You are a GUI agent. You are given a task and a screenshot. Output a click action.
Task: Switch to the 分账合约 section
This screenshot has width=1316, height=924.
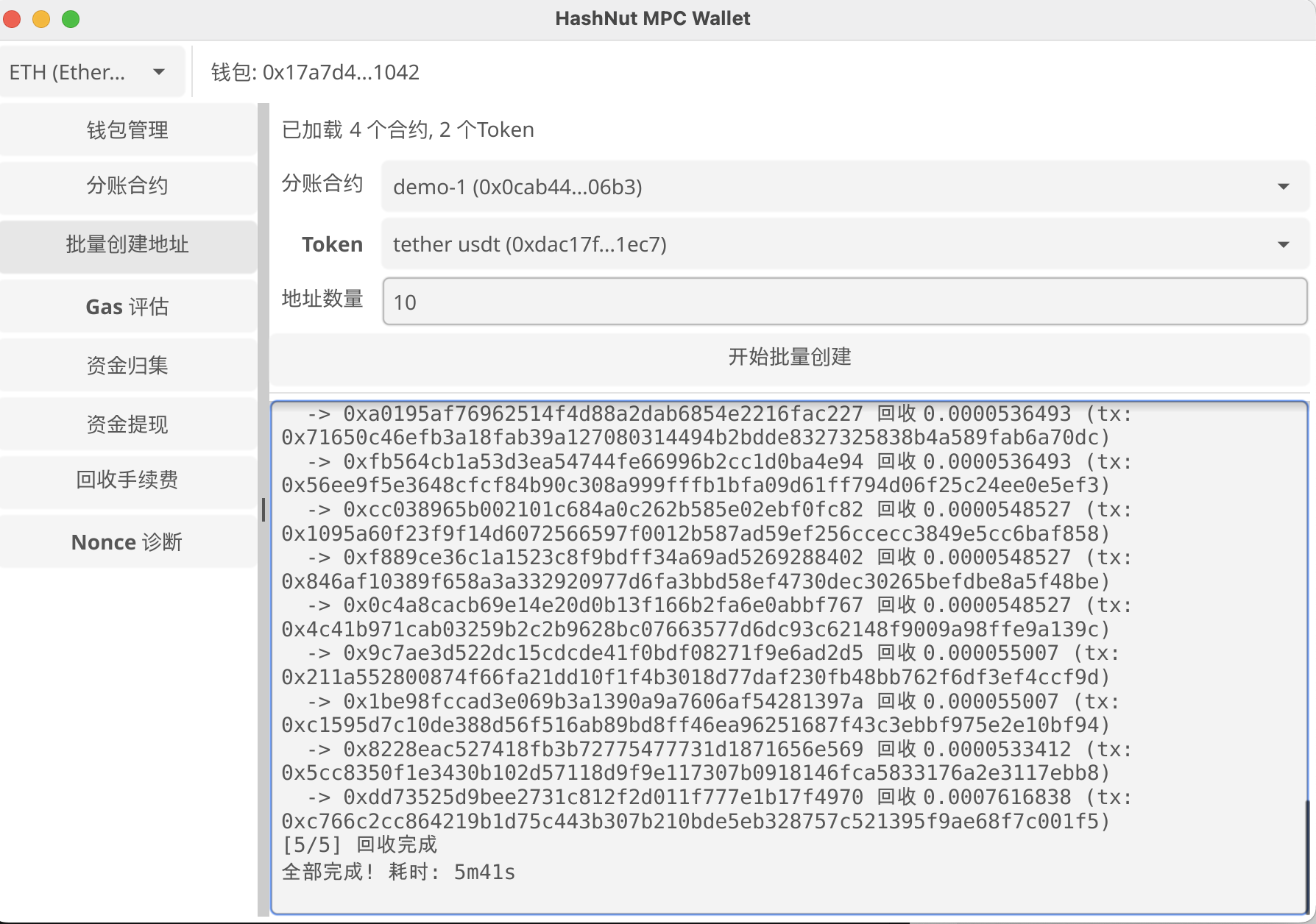pos(128,185)
